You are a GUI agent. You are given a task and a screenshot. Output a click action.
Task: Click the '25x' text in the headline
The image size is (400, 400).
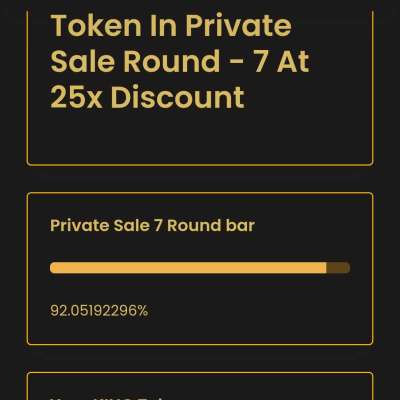76,97
